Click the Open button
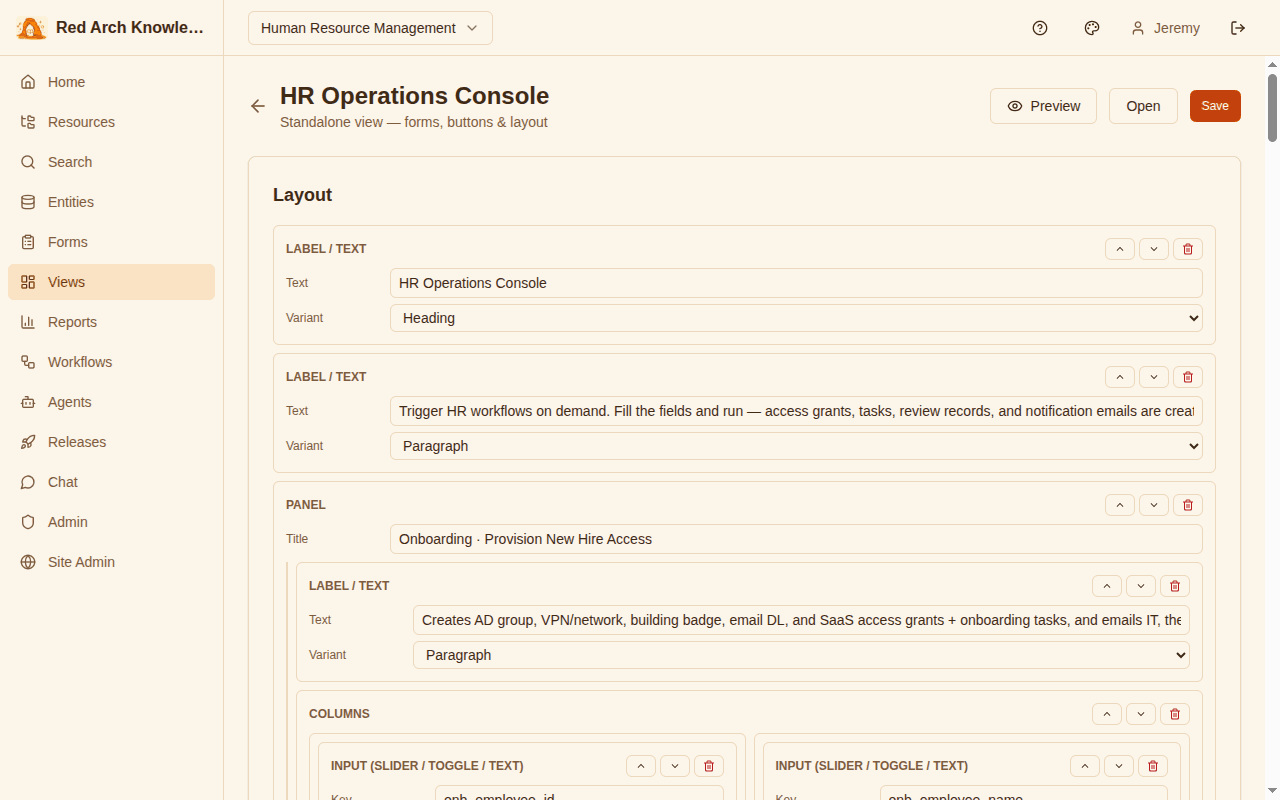This screenshot has height=800, width=1280. click(1143, 106)
